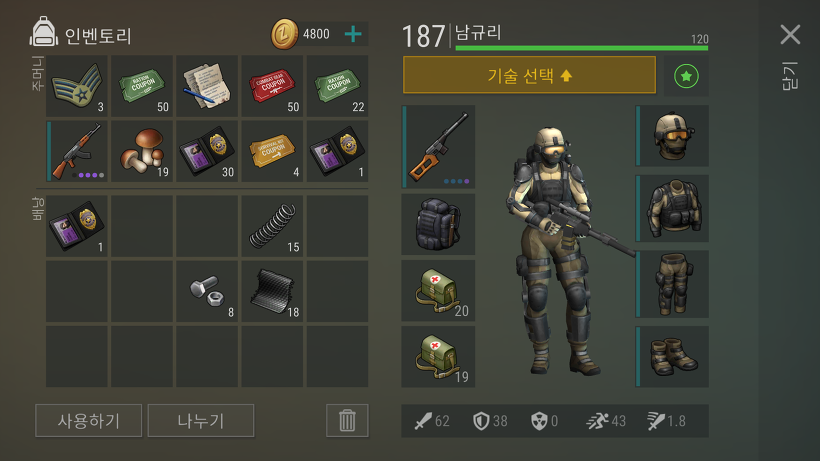Screen dimensions: 820x461
Task: Expand the 기술 선택 skill selection bar
Action: coord(529,75)
